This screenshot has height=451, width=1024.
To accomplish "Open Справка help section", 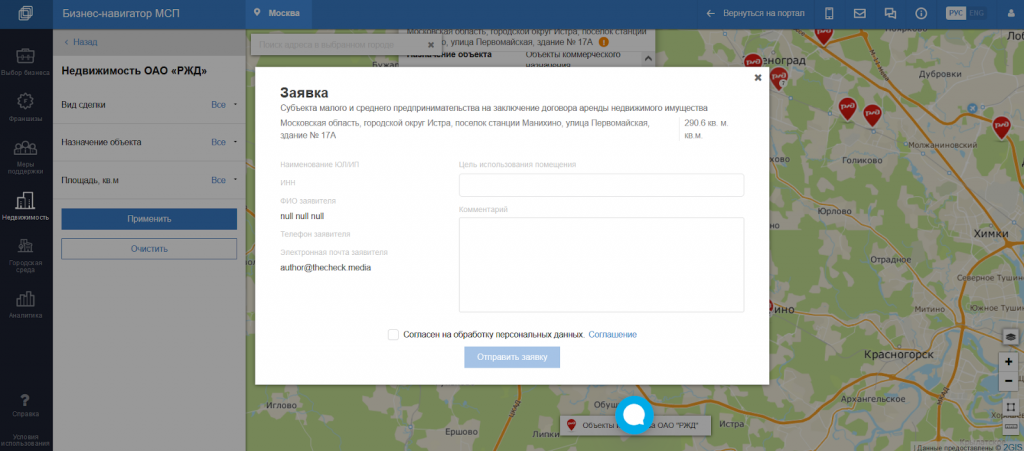I will click(x=25, y=405).
